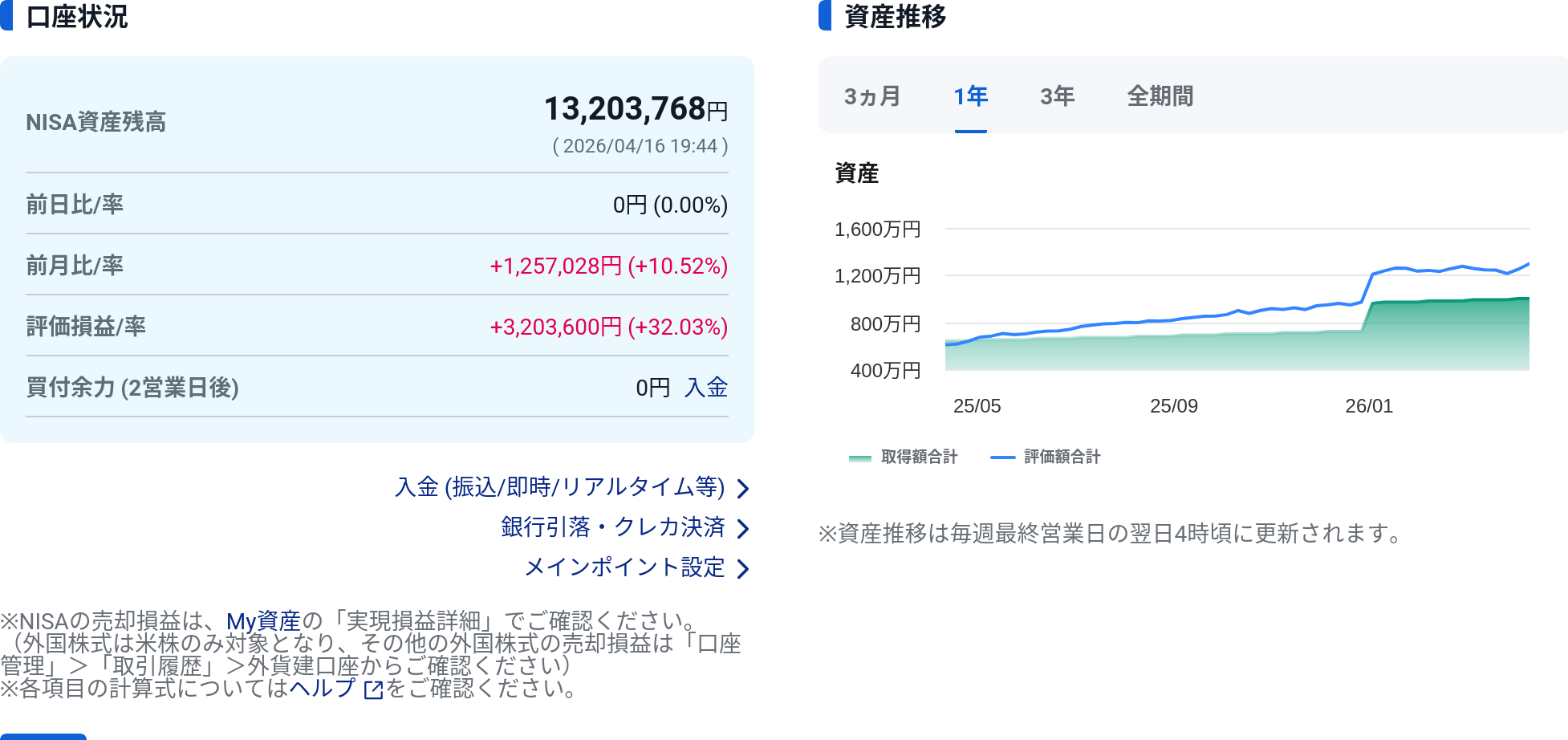Switch to the 3ヵ月 chart tab

(x=871, y=96)
